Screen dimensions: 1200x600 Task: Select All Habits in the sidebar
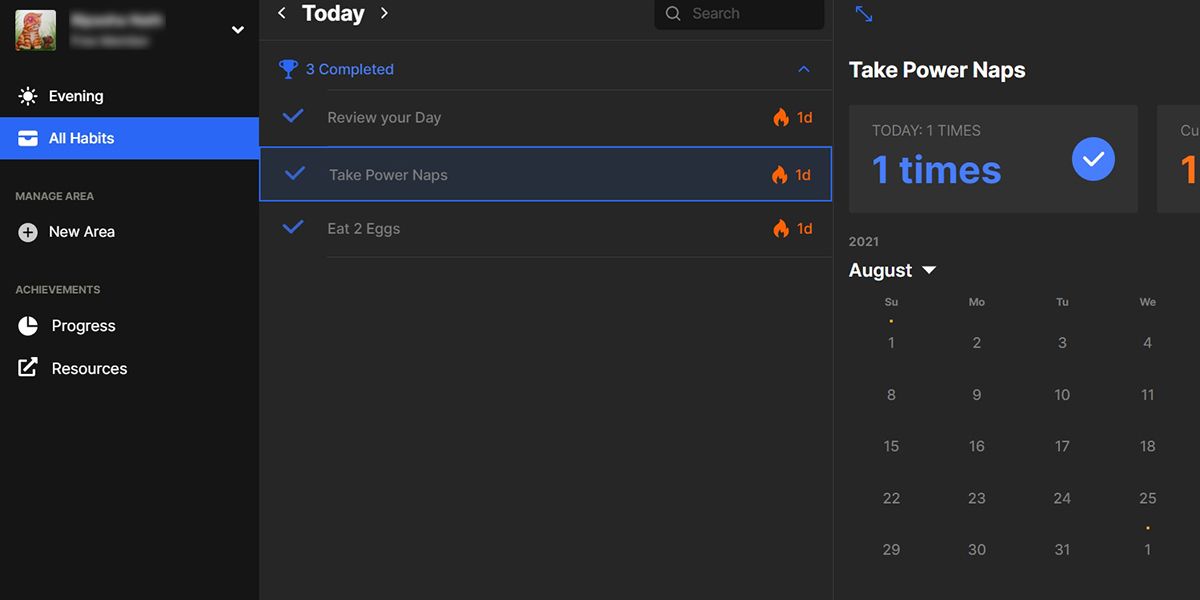point(129,138)
